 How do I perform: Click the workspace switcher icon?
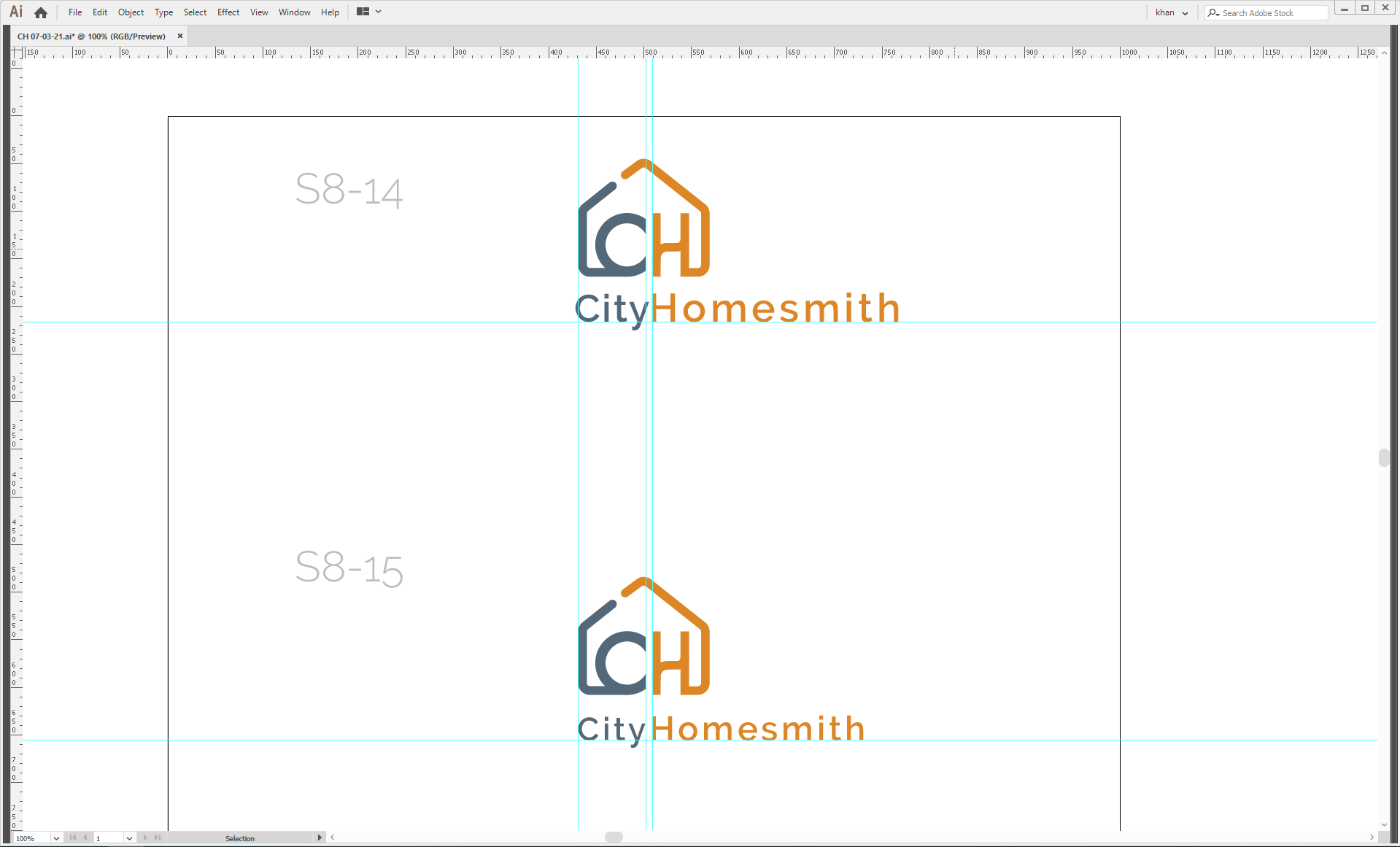pyautogui.click(x=363, y=12)
